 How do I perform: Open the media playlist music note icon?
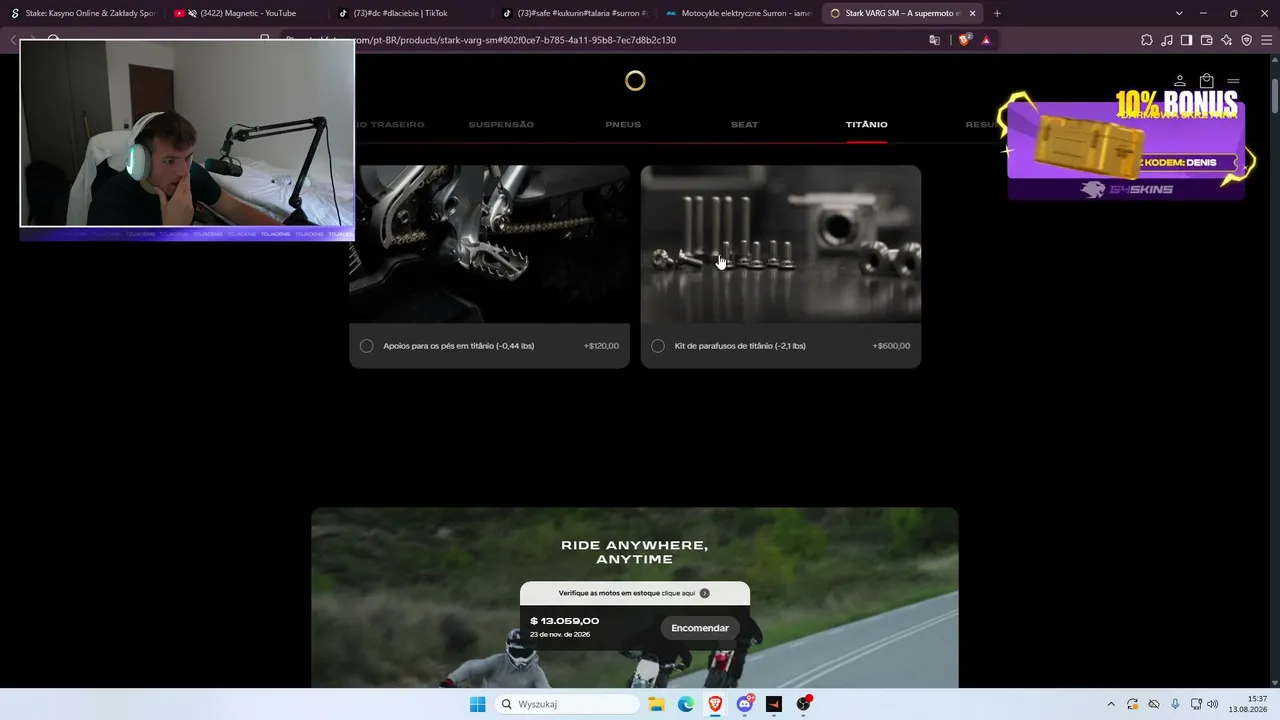pyautogui.click(x=1167, y=40)
